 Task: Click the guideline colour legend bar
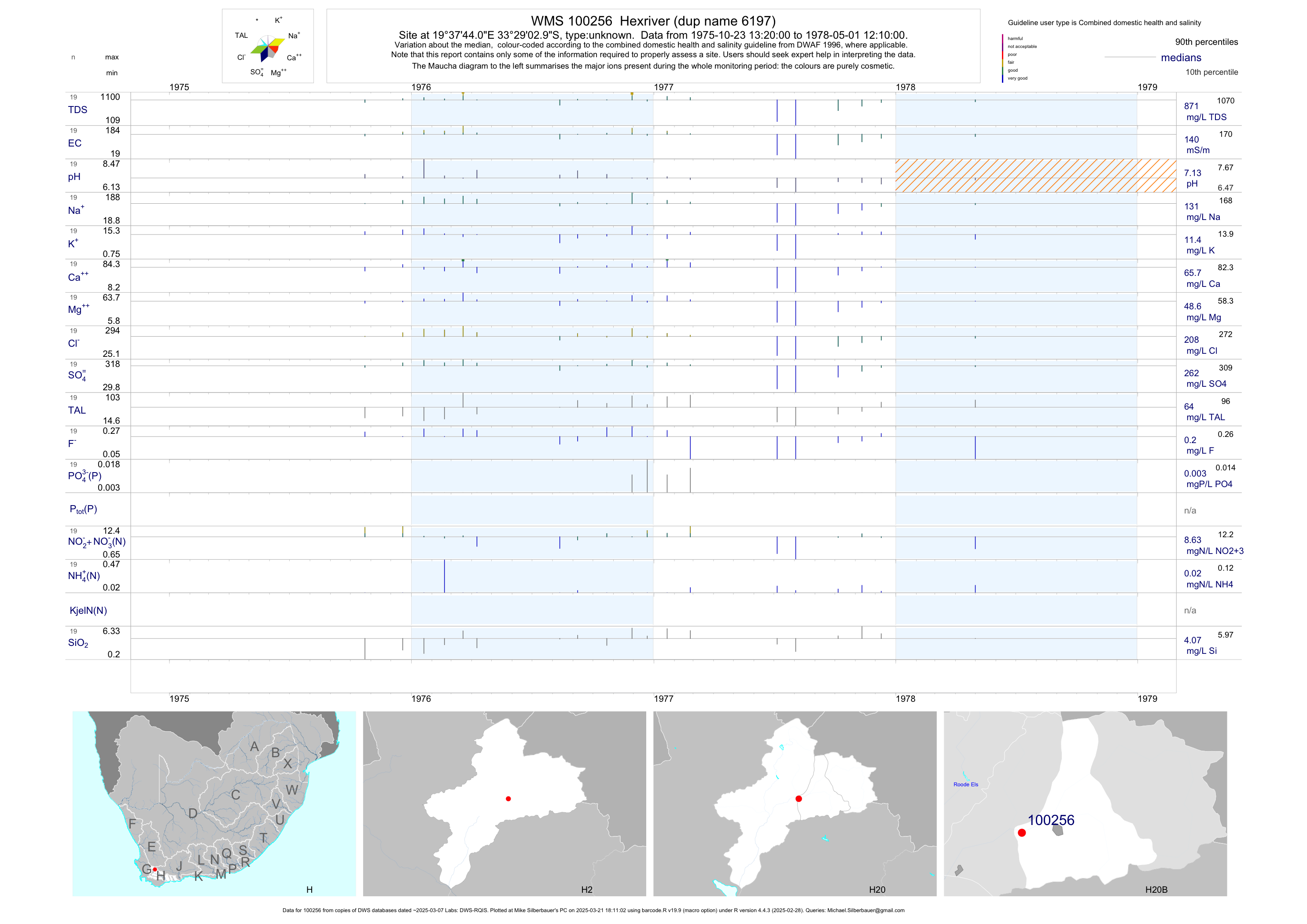pyautogui.click(x=1002, y=58)
